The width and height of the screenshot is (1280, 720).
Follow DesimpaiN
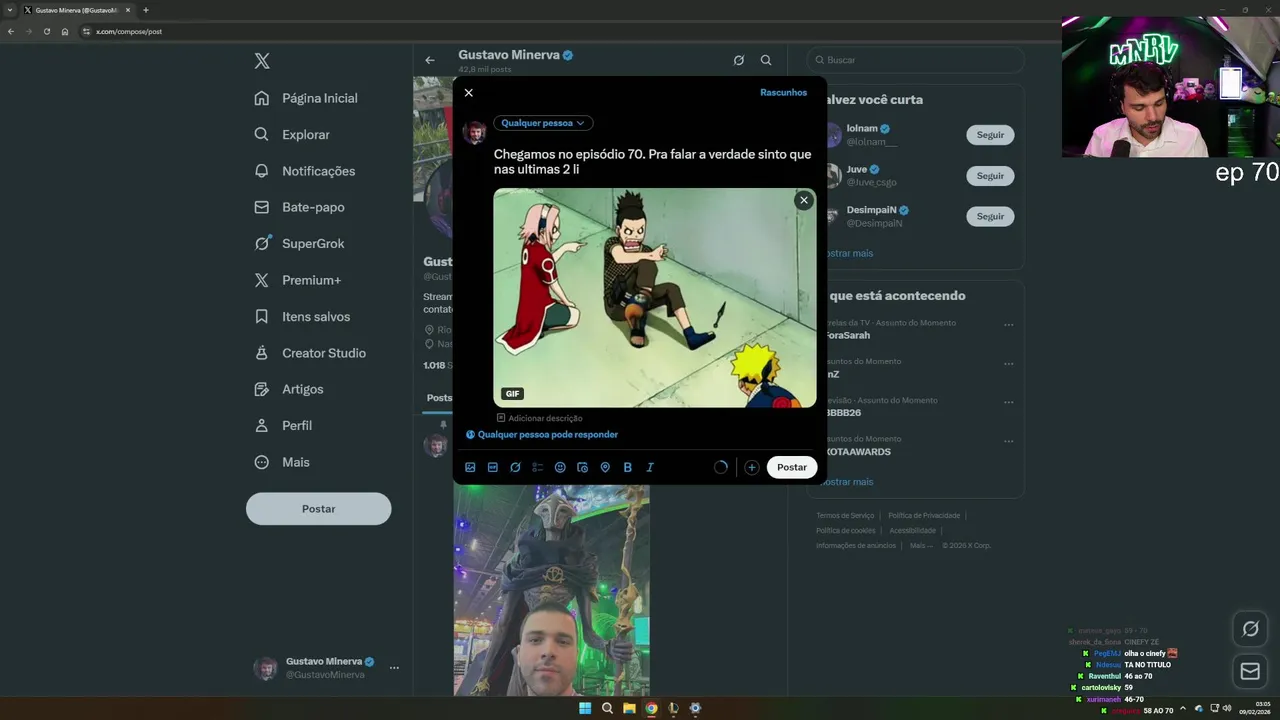tap(990, 216)
